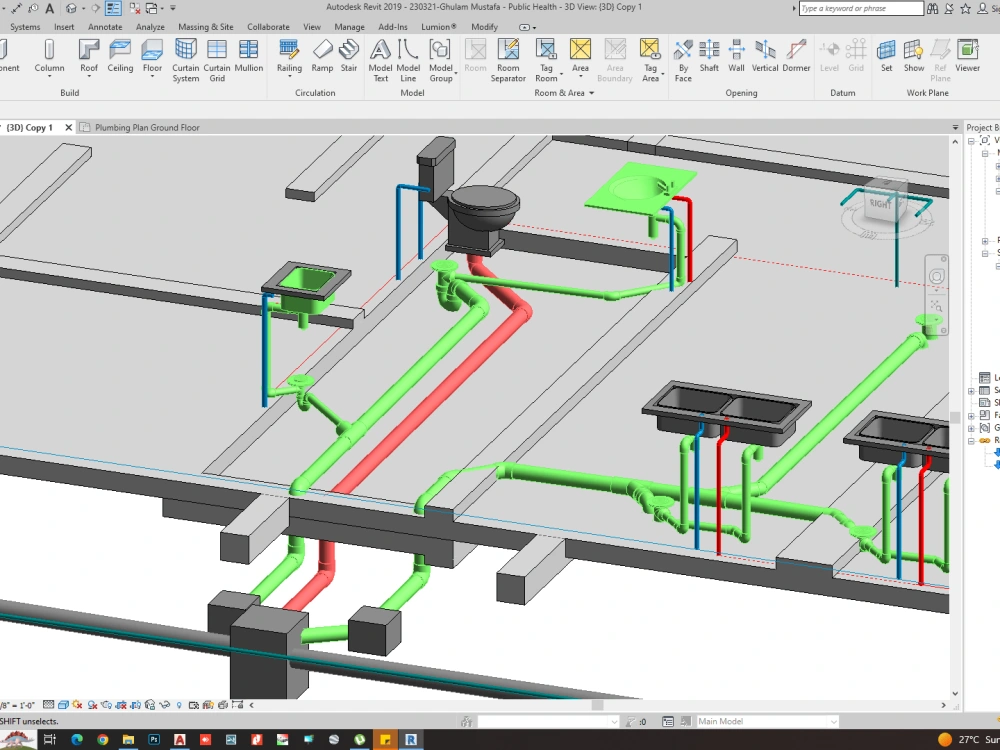Expand the Roof tool dropdown arrow
Screen dimensions: 1000x750
point(89,77)
